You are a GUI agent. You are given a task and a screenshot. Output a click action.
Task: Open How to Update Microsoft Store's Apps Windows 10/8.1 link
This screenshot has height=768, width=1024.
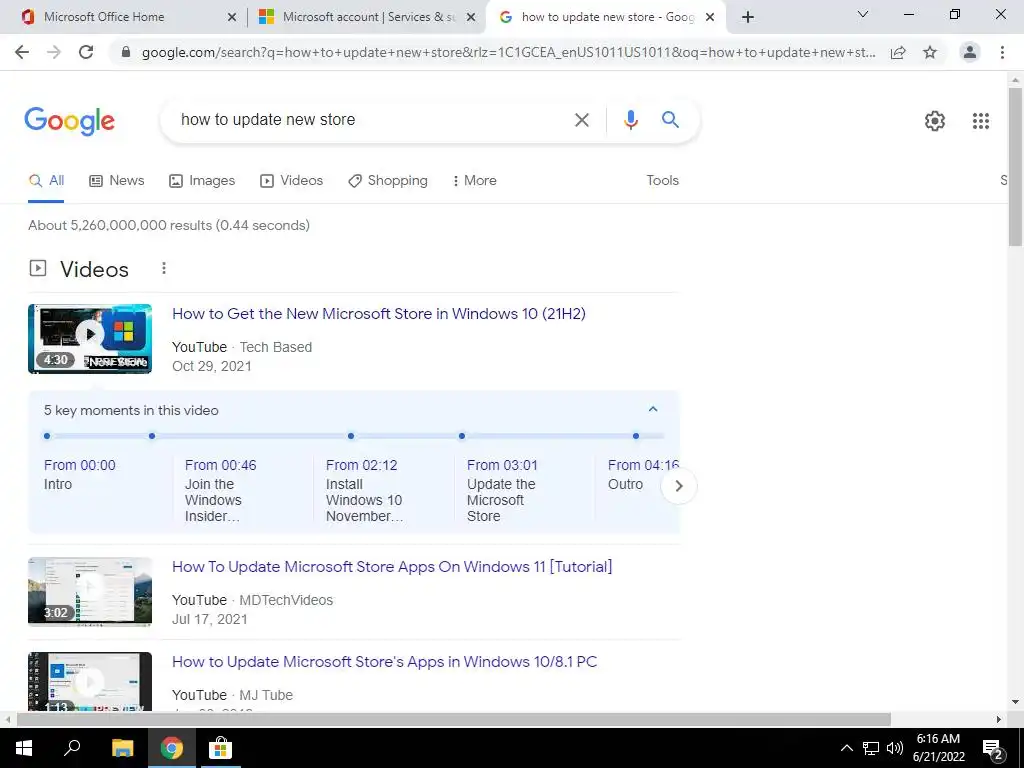point(385,662)
